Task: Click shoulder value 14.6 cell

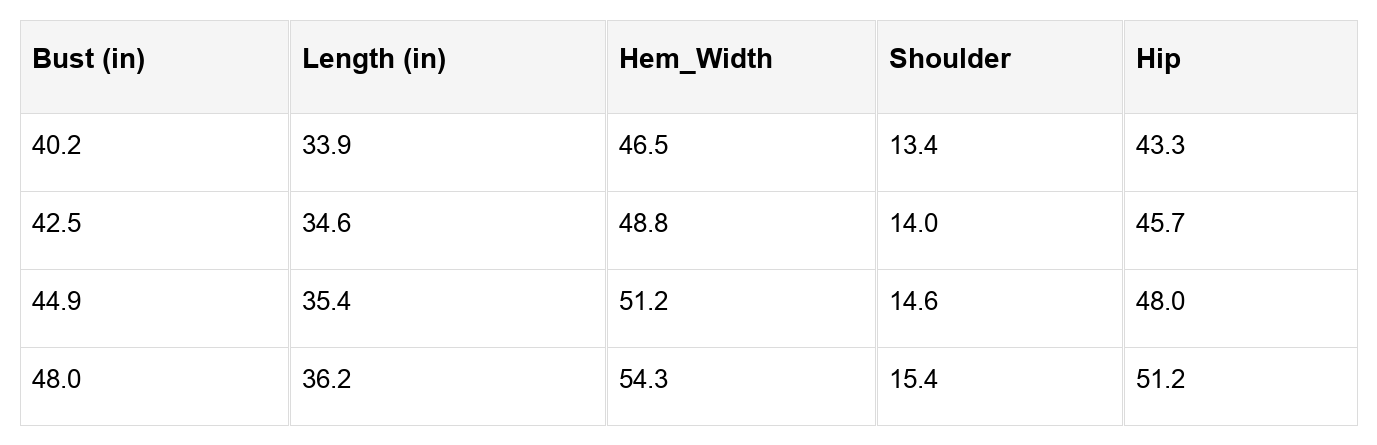Action: coord(1000,309)
